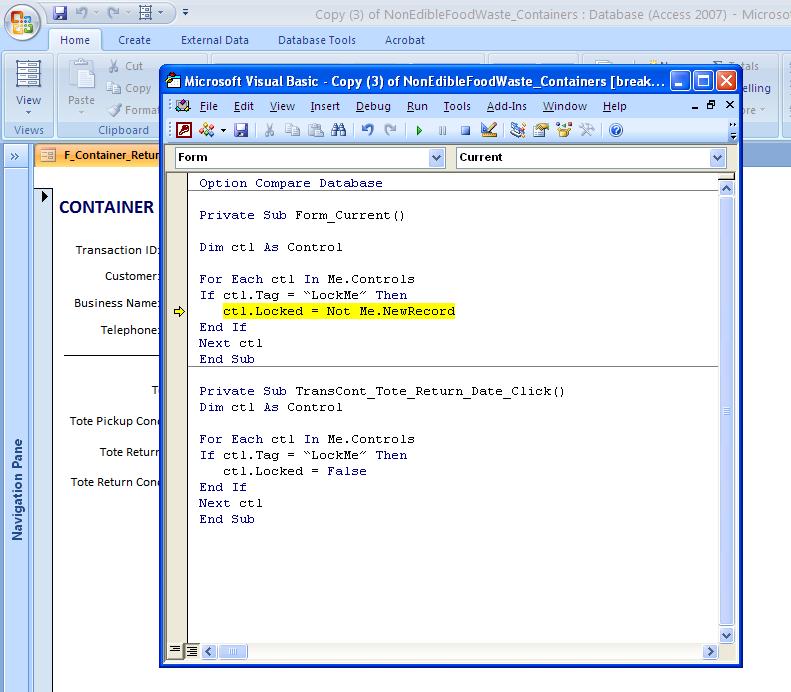
Task: Click the Save icon in the VBA toolbar
Action: coord(241,131)
